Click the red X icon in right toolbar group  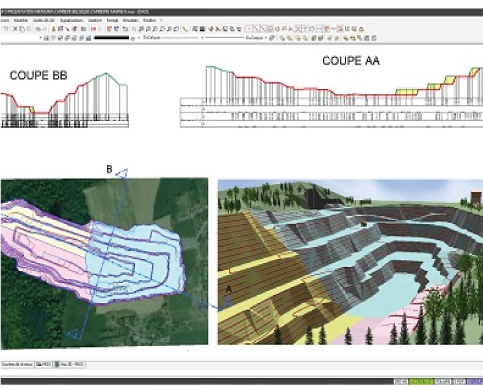299,29
